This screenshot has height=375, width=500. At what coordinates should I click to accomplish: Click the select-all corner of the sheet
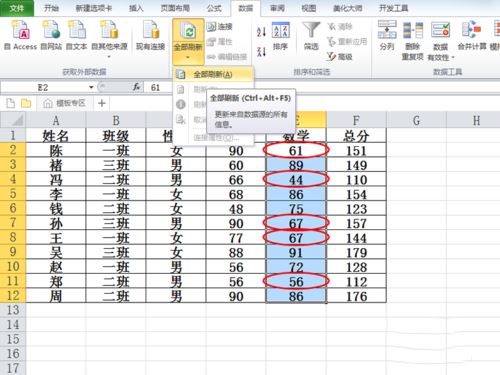tap(13, 120)
